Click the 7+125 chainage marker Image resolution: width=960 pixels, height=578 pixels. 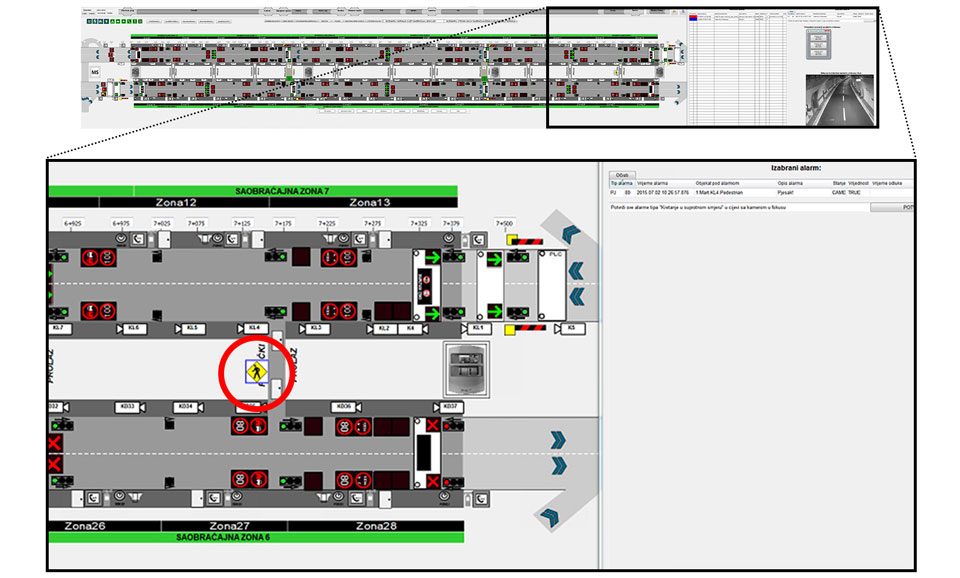(x=242, y=223)
